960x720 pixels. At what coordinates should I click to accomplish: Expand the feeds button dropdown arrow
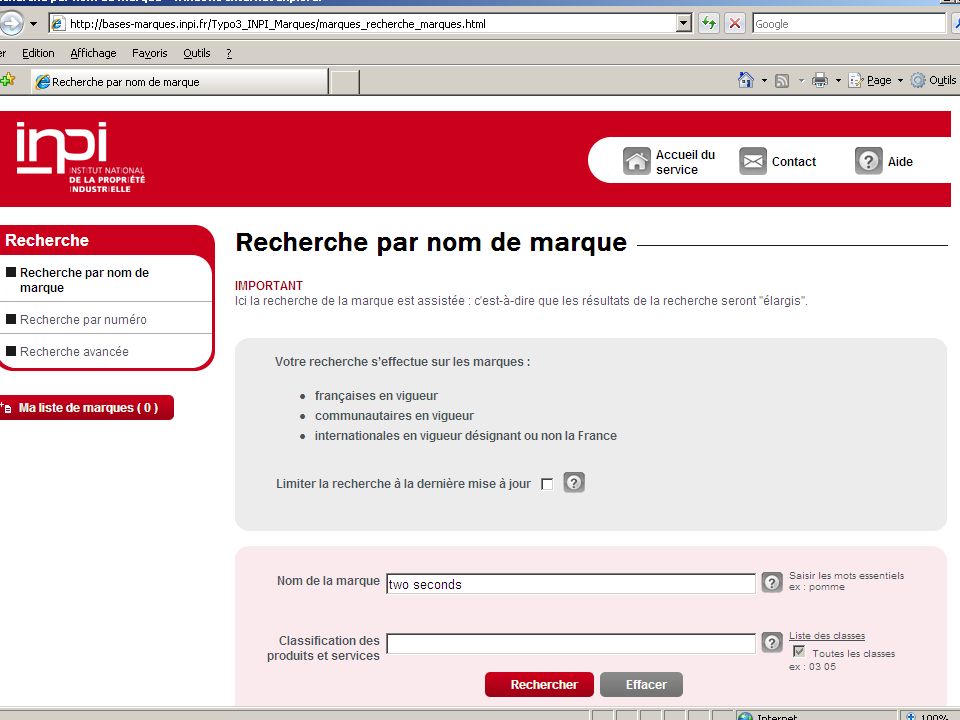[801, 80]
